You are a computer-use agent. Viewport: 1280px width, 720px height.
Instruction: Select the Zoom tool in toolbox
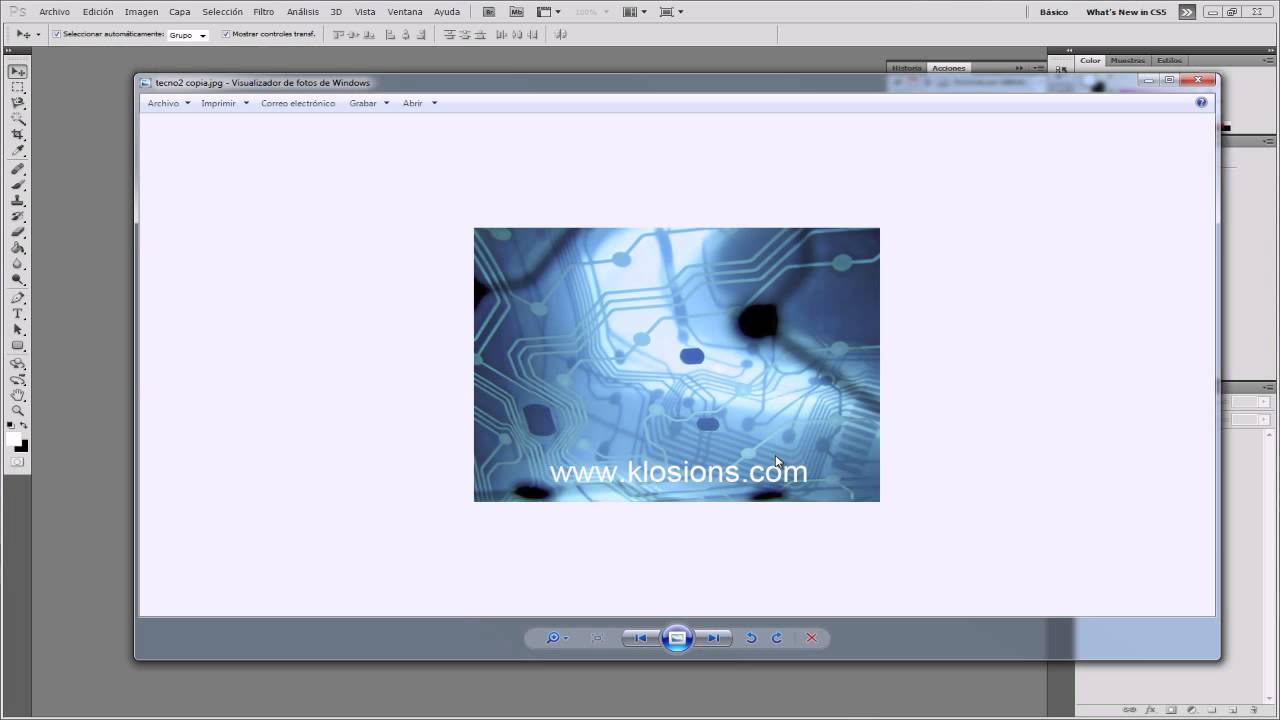[18, 411]
